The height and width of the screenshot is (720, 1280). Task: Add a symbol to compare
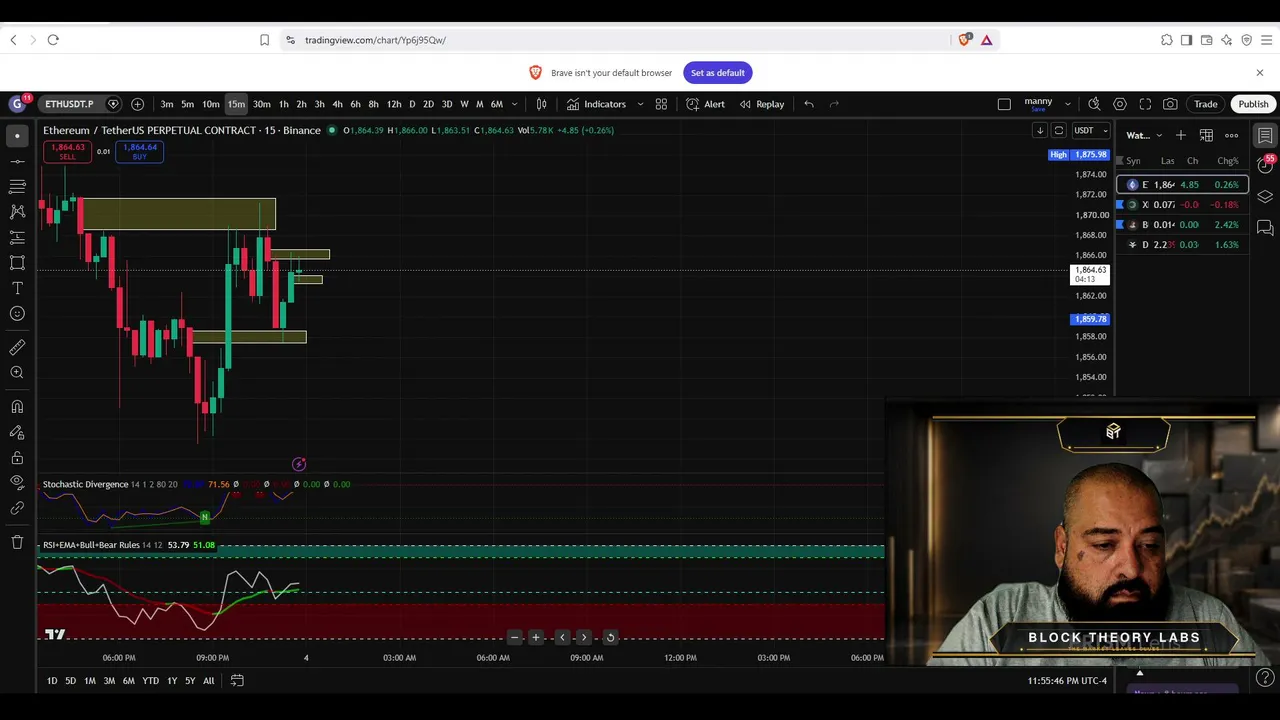137,104
